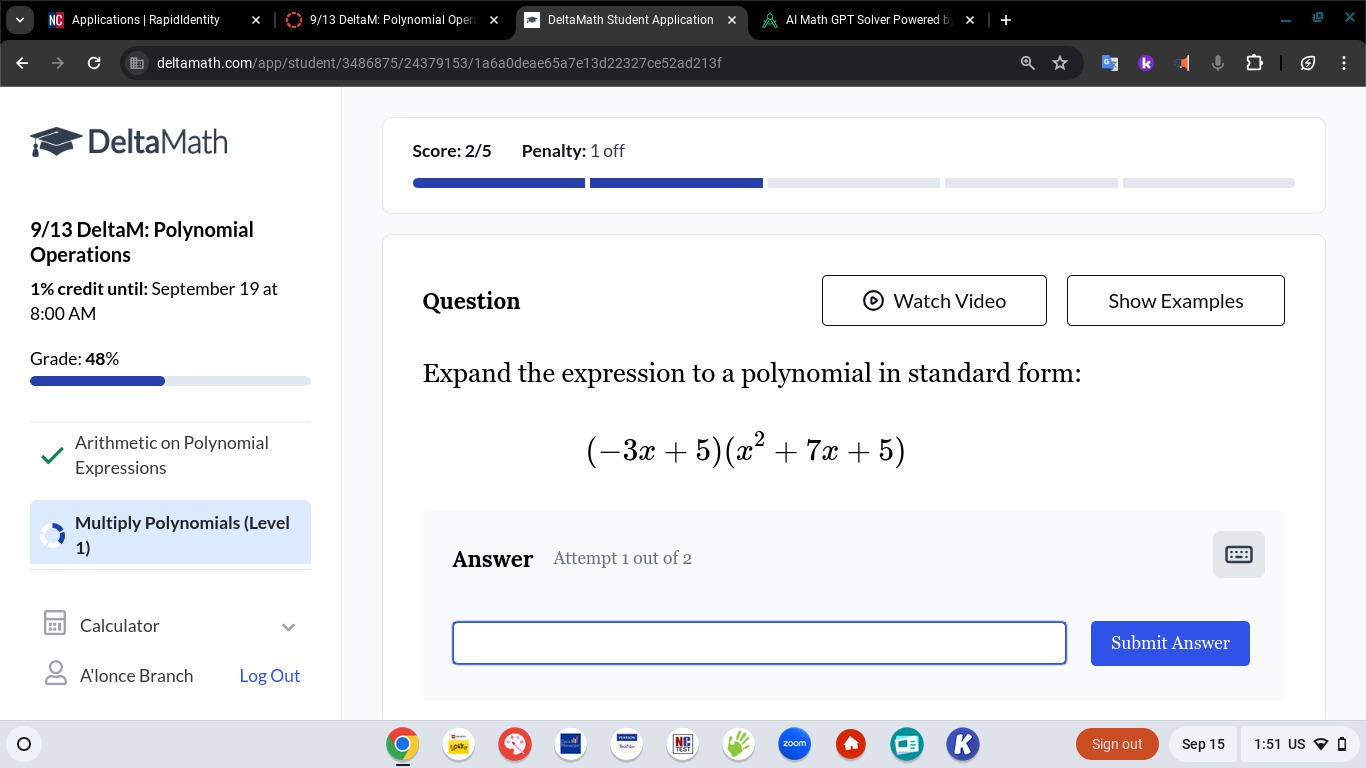Open the Pearson TestNav app on shelf

pos(627,744)
